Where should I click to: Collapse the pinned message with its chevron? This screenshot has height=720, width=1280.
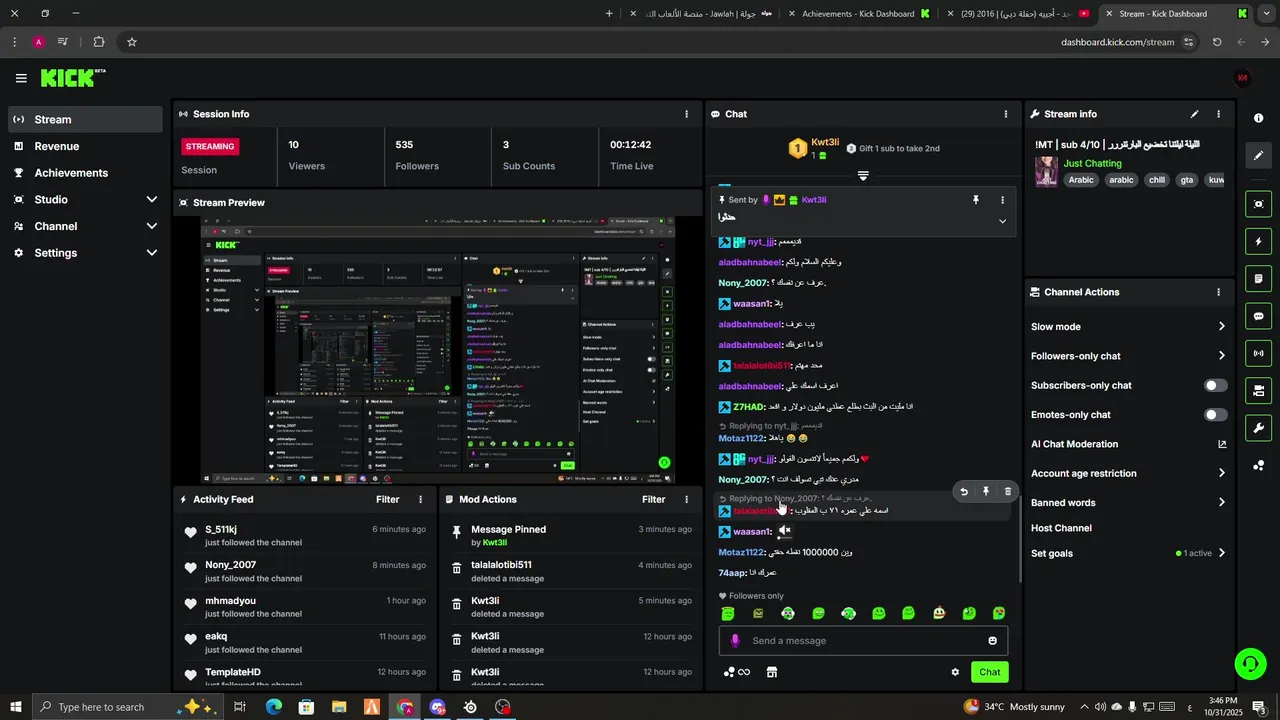(1002, 221)
